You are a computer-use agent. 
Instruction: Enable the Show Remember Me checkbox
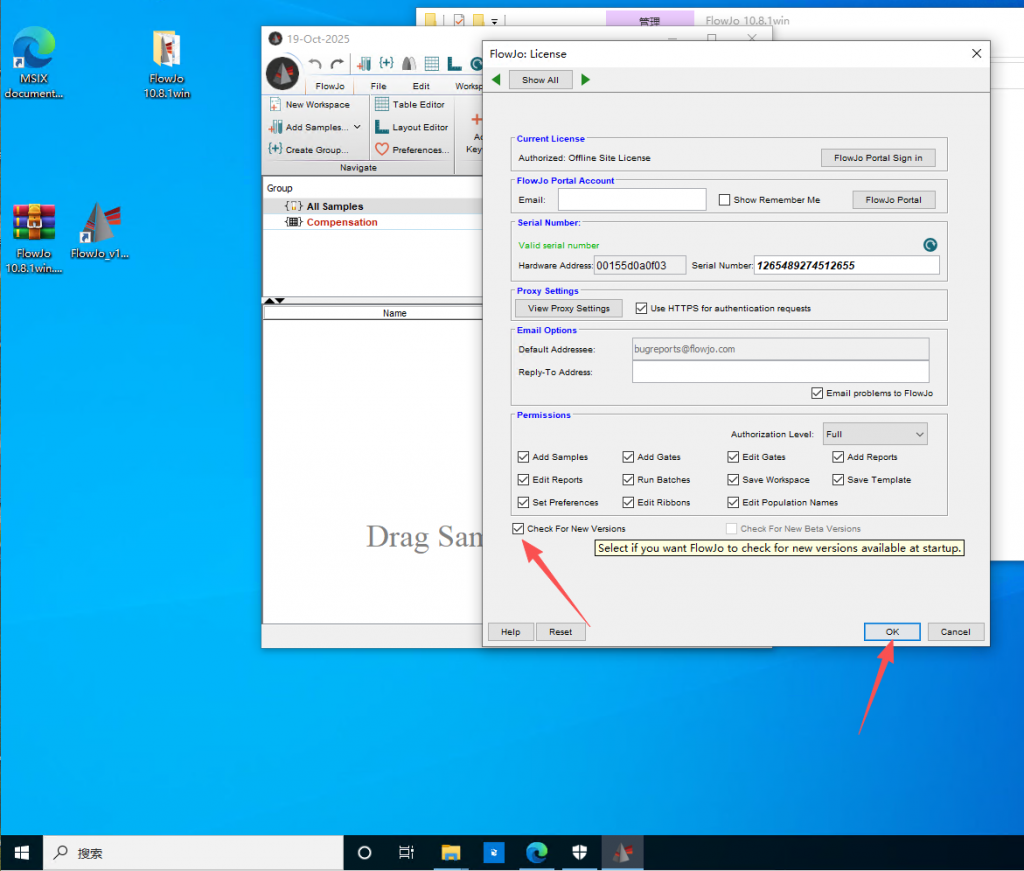point(725,200)
